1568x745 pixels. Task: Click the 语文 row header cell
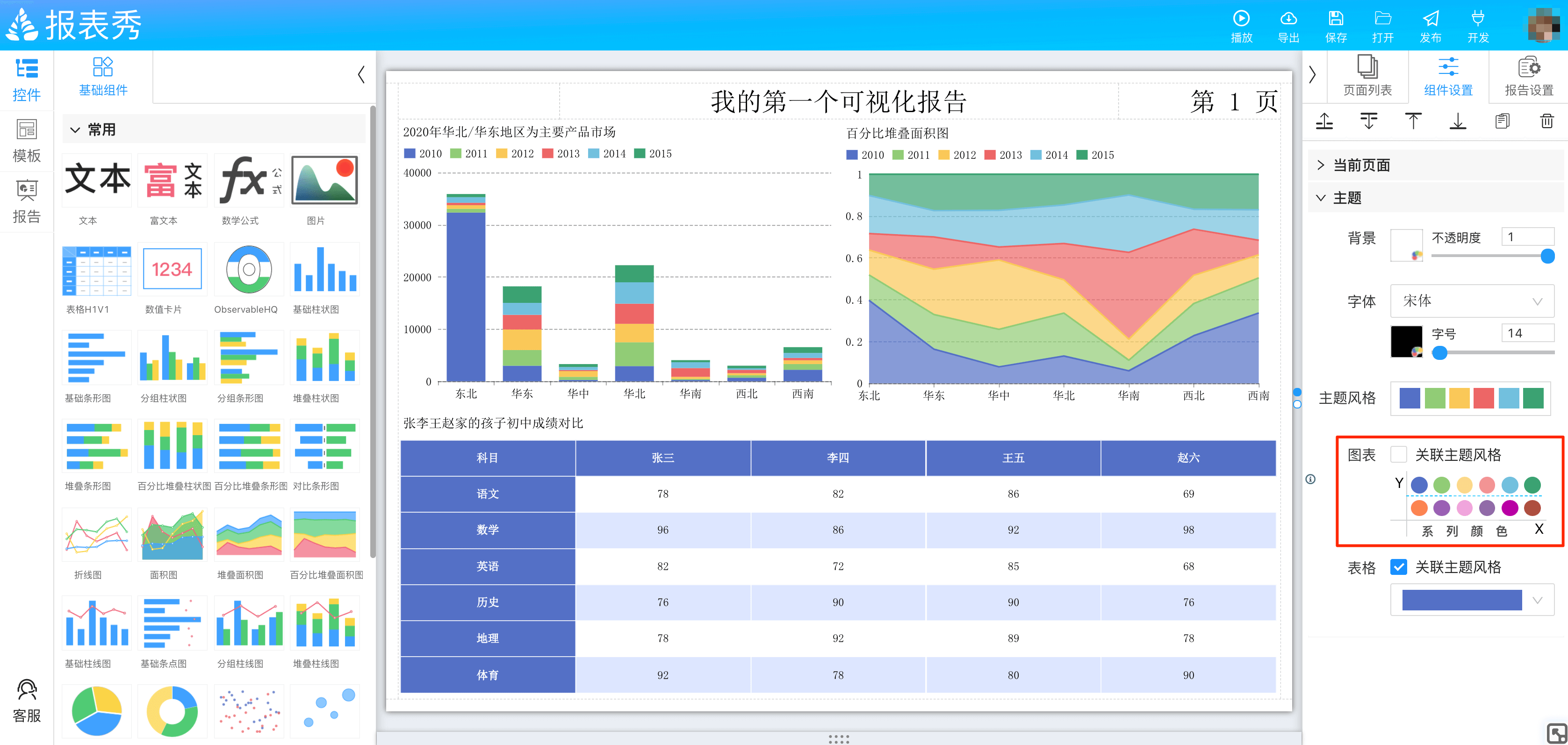click(x=488, y=494)
